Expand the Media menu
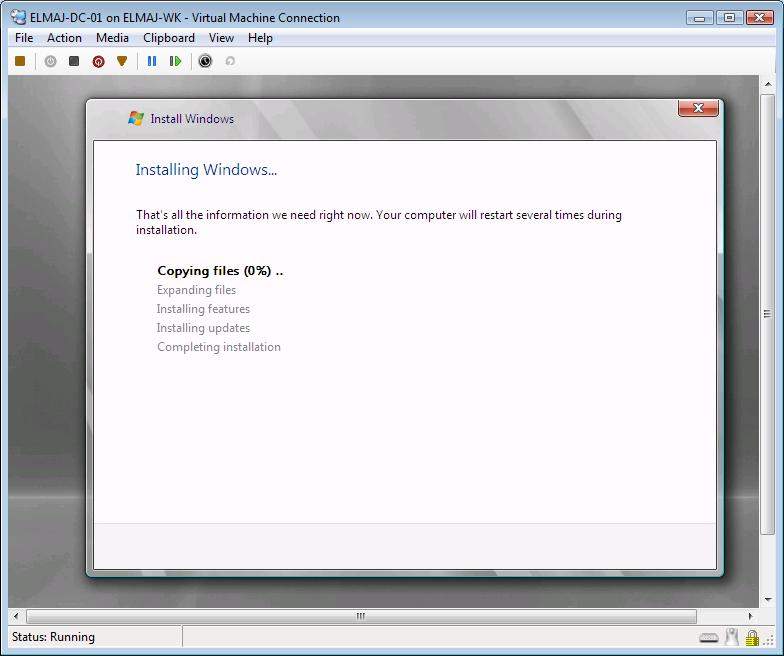This screenshot has height=656, width=784. click(x=112, y=38)
